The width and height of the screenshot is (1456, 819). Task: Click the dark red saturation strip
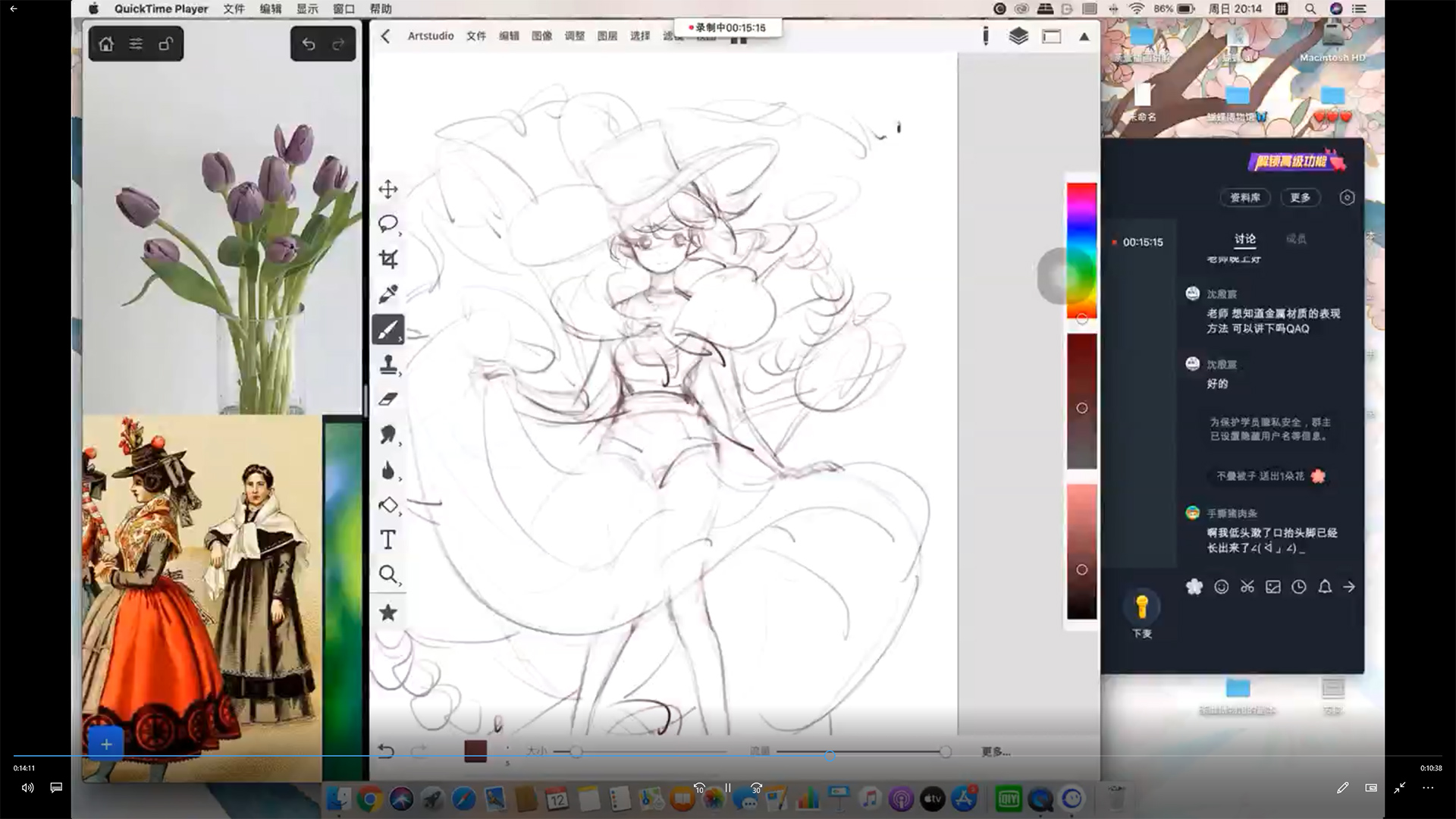[x=1082, y=402]
